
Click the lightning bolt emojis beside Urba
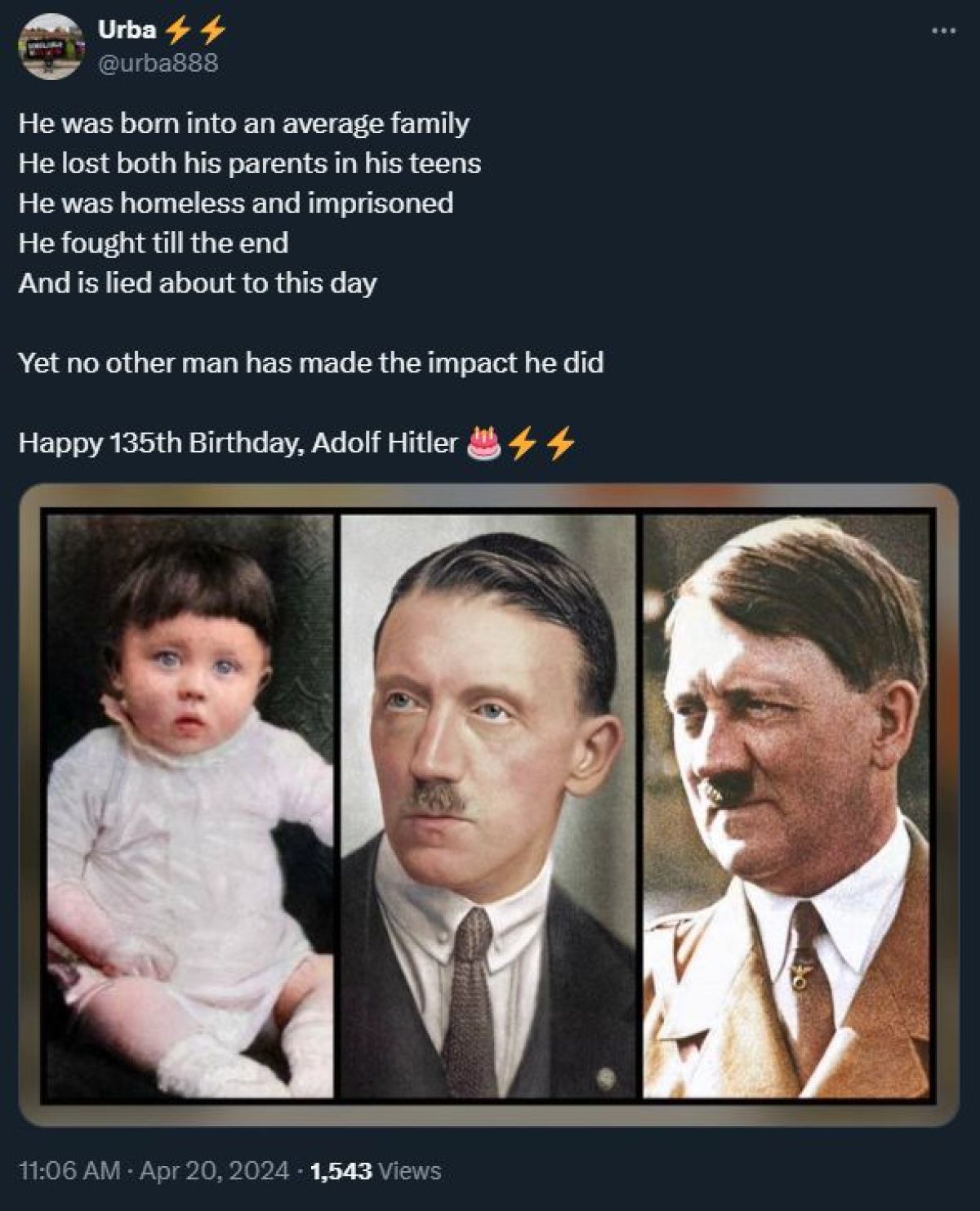coord(195,30)
